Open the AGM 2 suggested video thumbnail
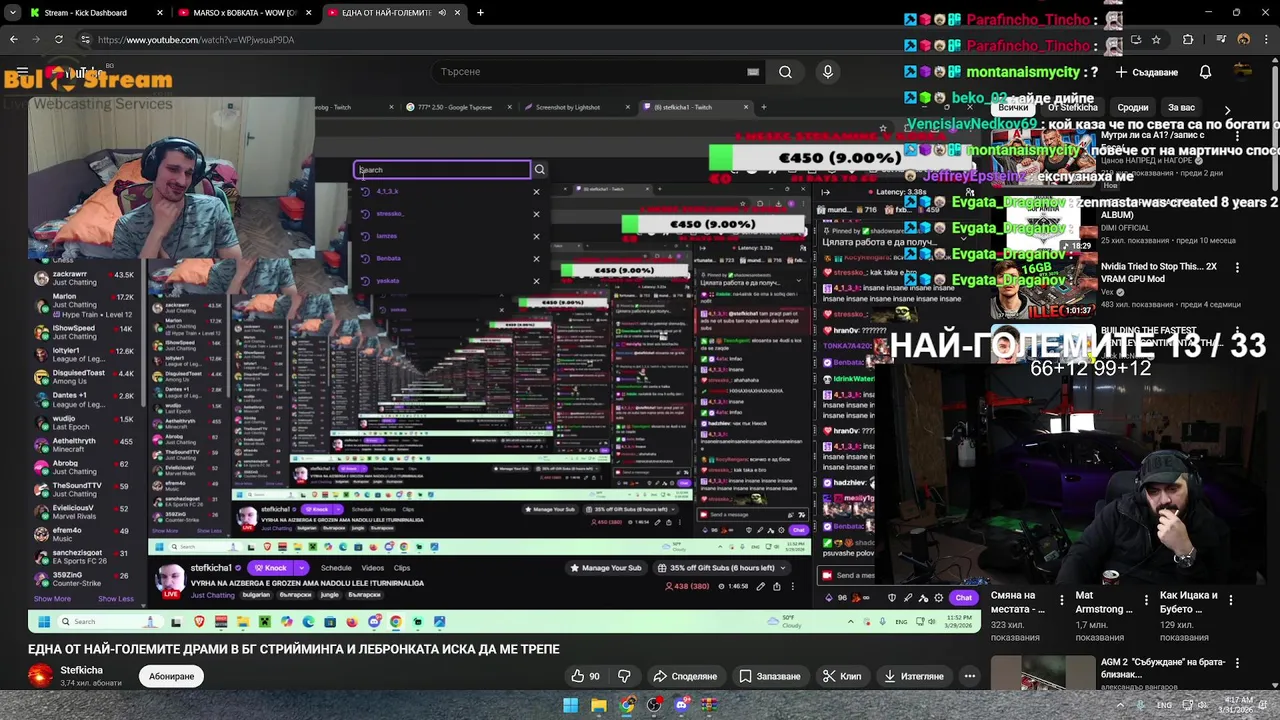 tap(1043, 672)
